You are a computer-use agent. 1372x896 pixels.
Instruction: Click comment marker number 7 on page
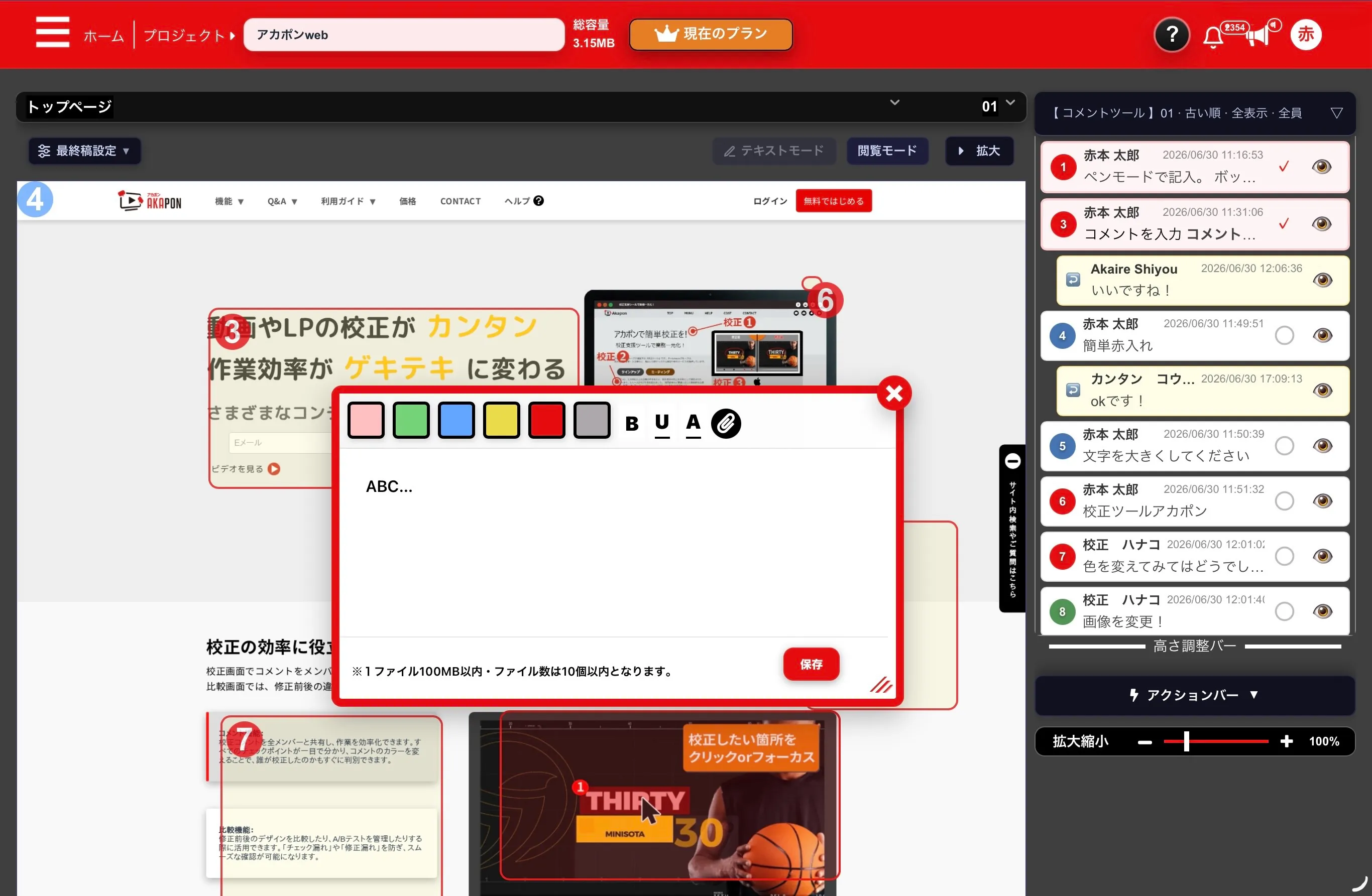[244, 739]
